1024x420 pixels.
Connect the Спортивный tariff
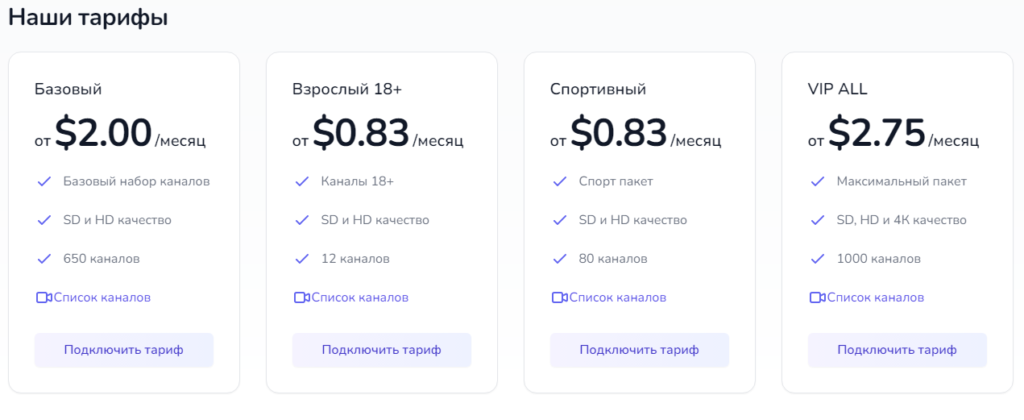click(x=639, y=350)
